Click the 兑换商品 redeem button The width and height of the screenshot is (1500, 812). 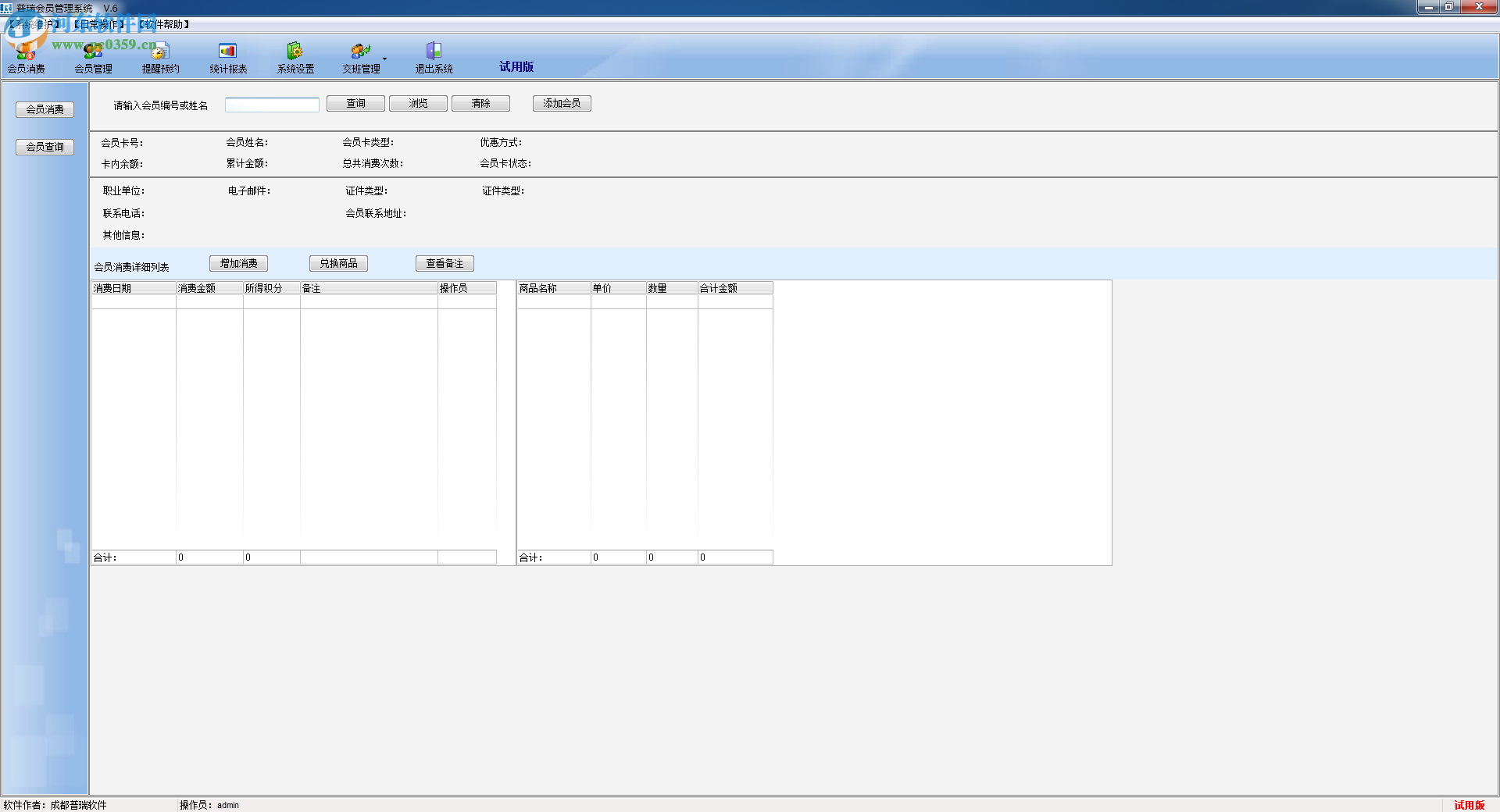point(338,264)
